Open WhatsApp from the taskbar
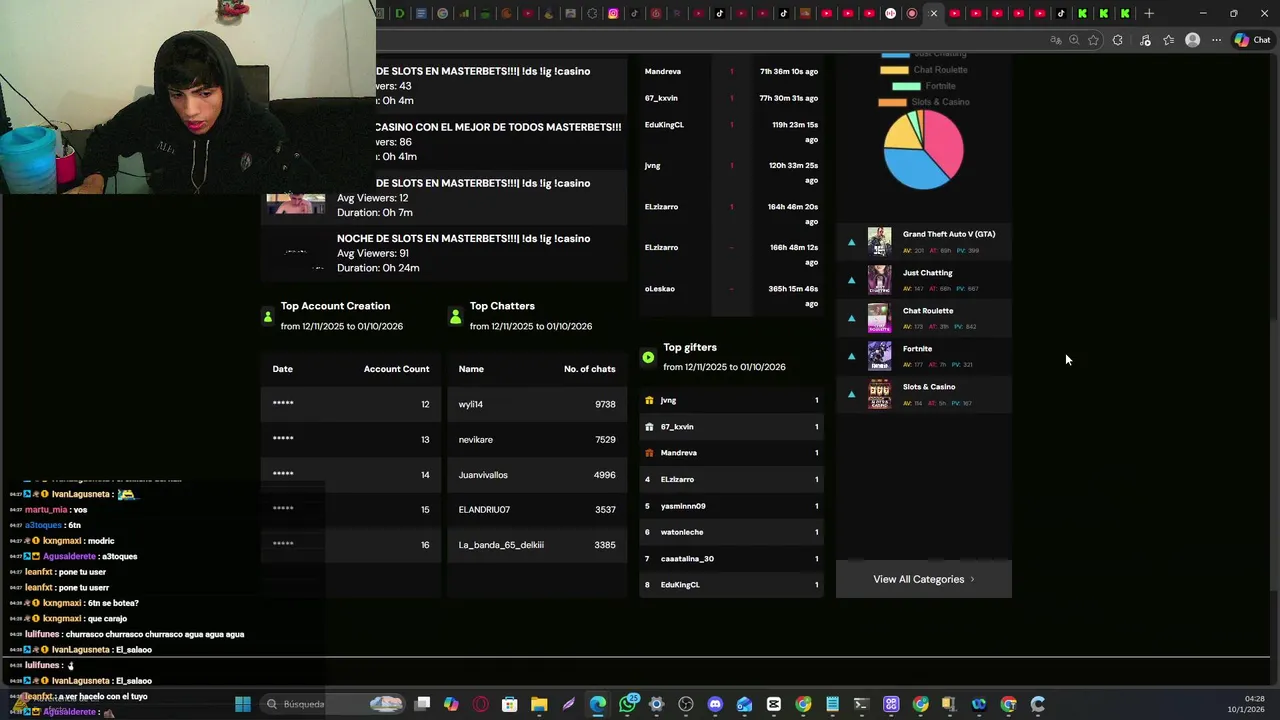Image resolution: width=1280 pixels, height=720 pixels. coord(628,704)
